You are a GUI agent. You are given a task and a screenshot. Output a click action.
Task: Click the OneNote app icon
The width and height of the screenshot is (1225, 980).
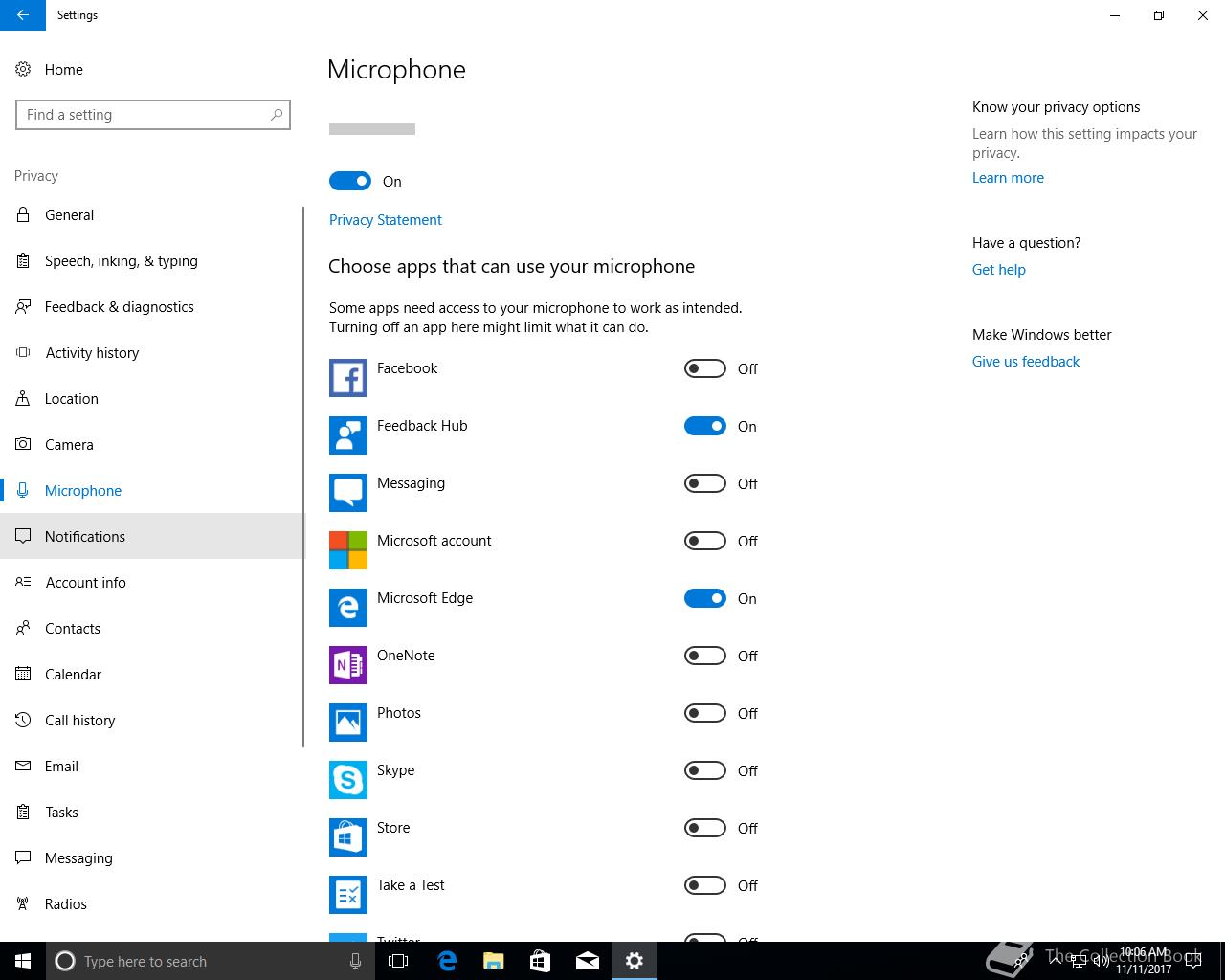(x=348, y=665)
